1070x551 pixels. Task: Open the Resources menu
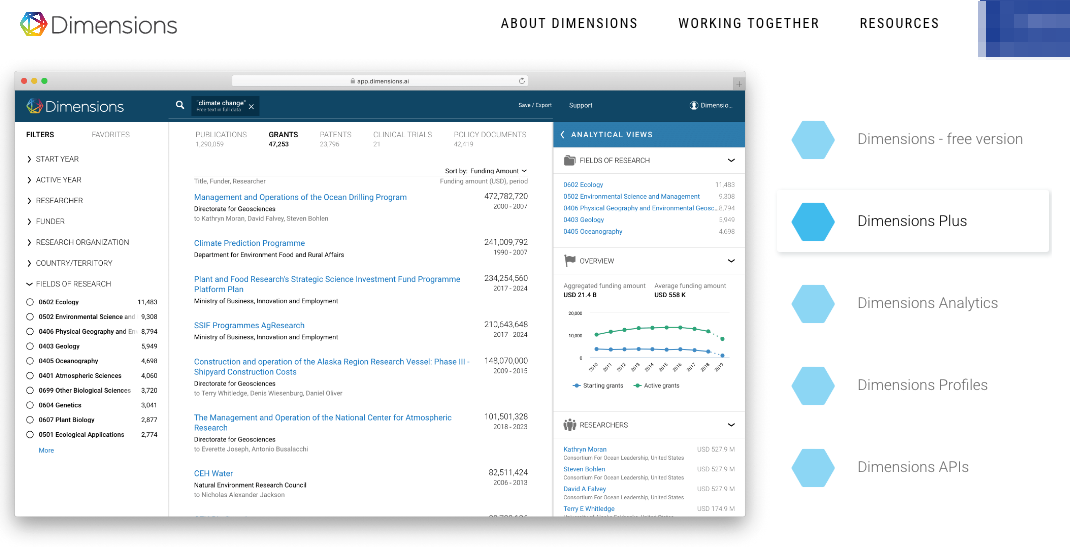899,23
